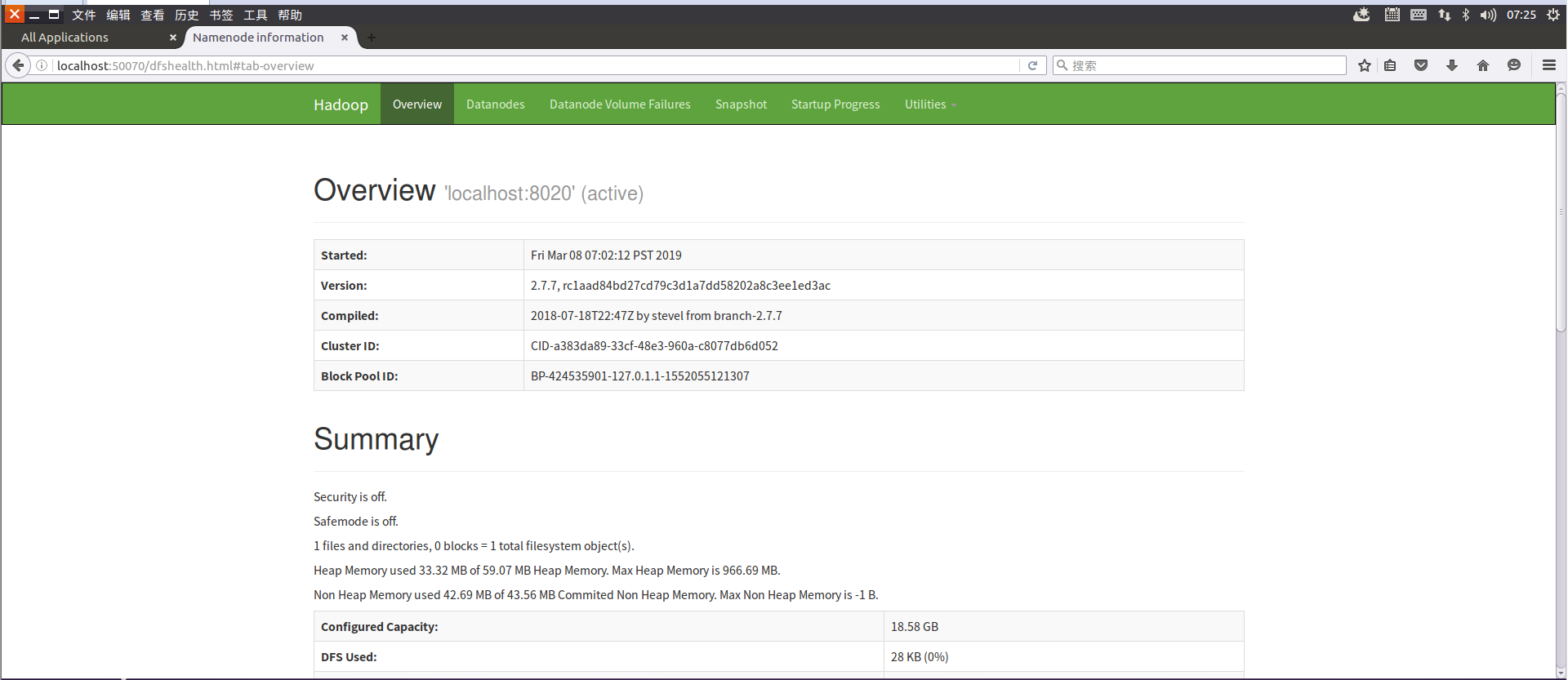The width and height of the screenshot is (1568, 680).
Task: Open the 帮助 menu
Action: coord(290,15)
